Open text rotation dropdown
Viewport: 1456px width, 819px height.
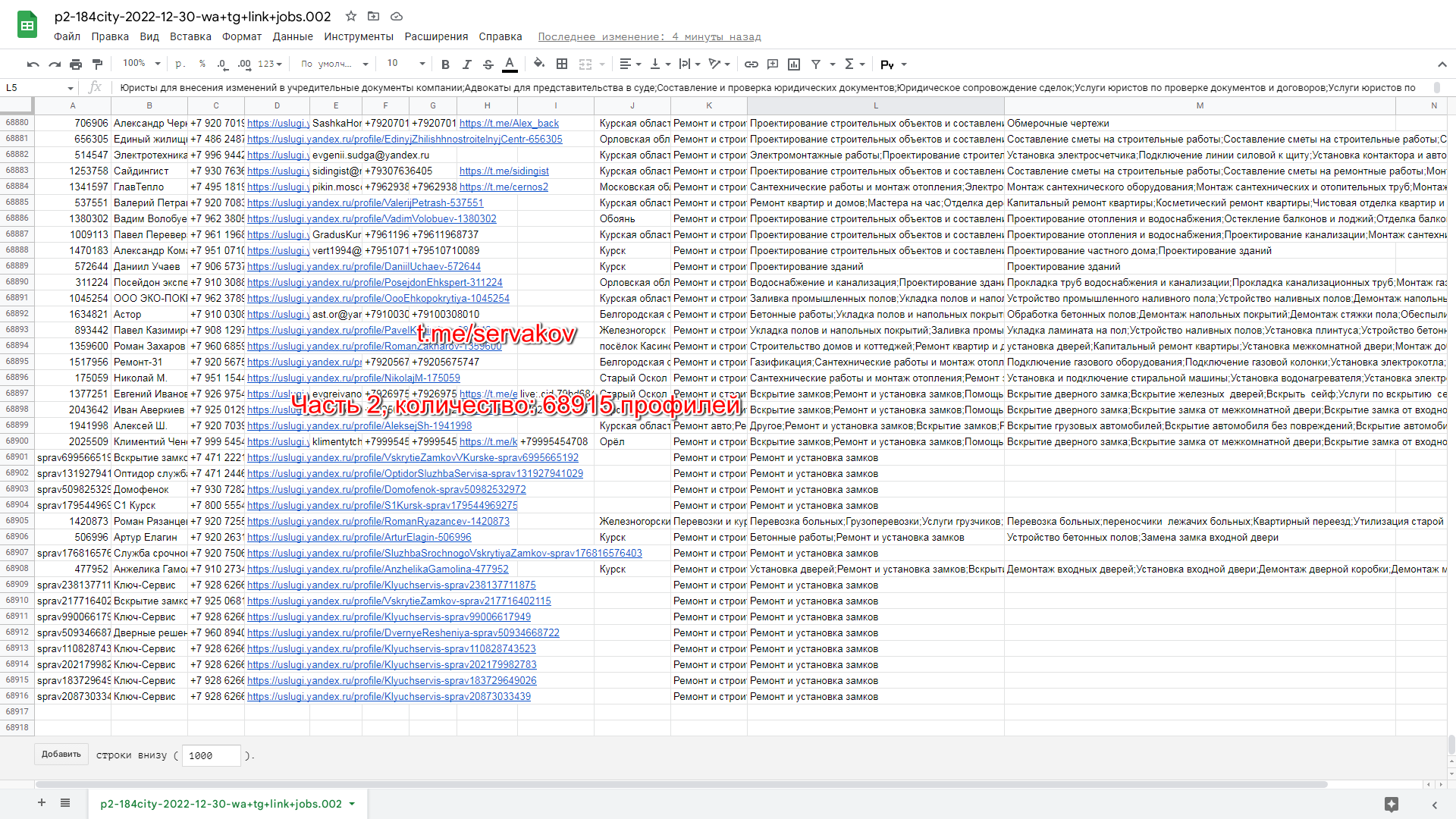pos(719,64)
